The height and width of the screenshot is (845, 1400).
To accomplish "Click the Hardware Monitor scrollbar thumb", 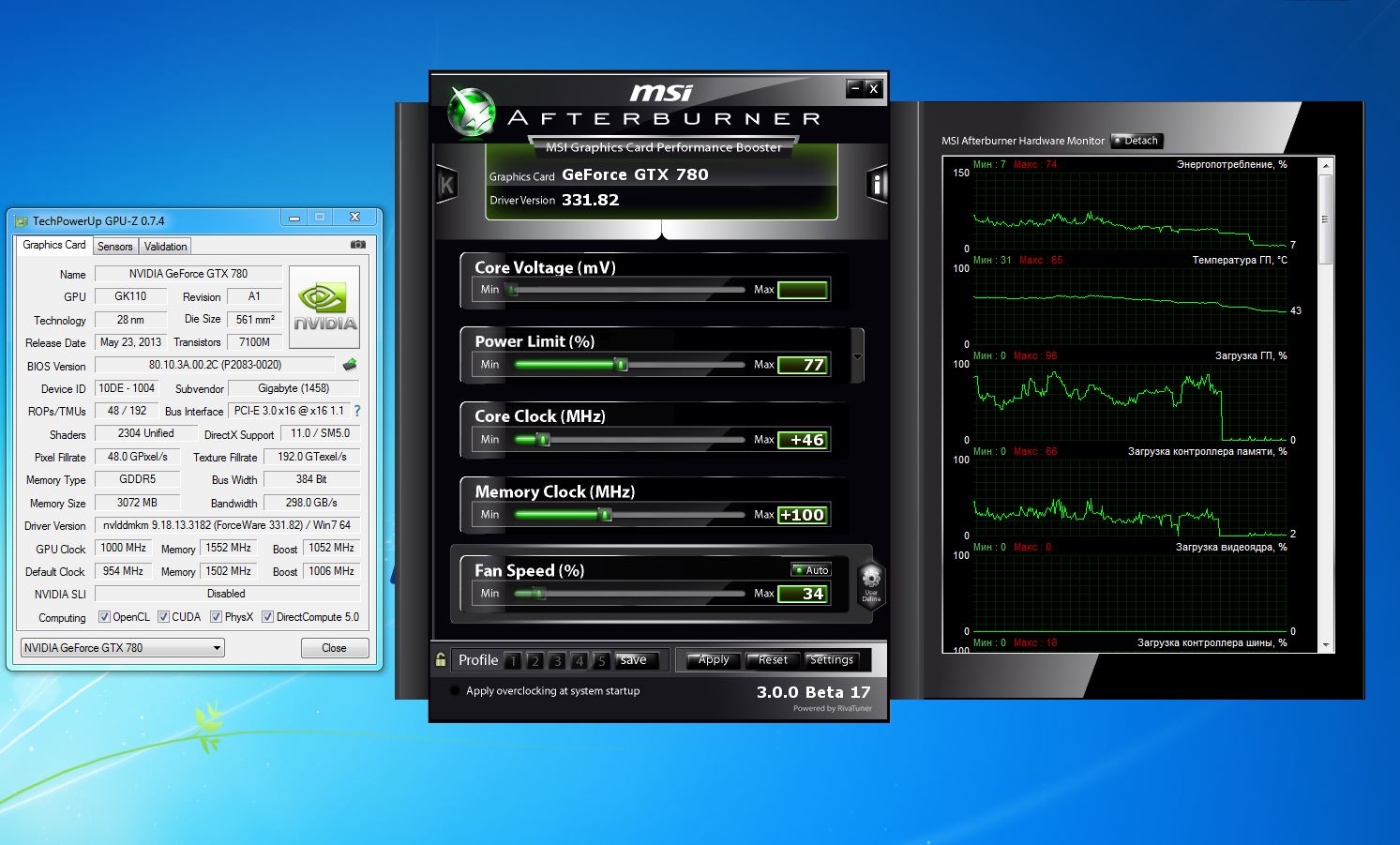I will tap(1325, 219).
